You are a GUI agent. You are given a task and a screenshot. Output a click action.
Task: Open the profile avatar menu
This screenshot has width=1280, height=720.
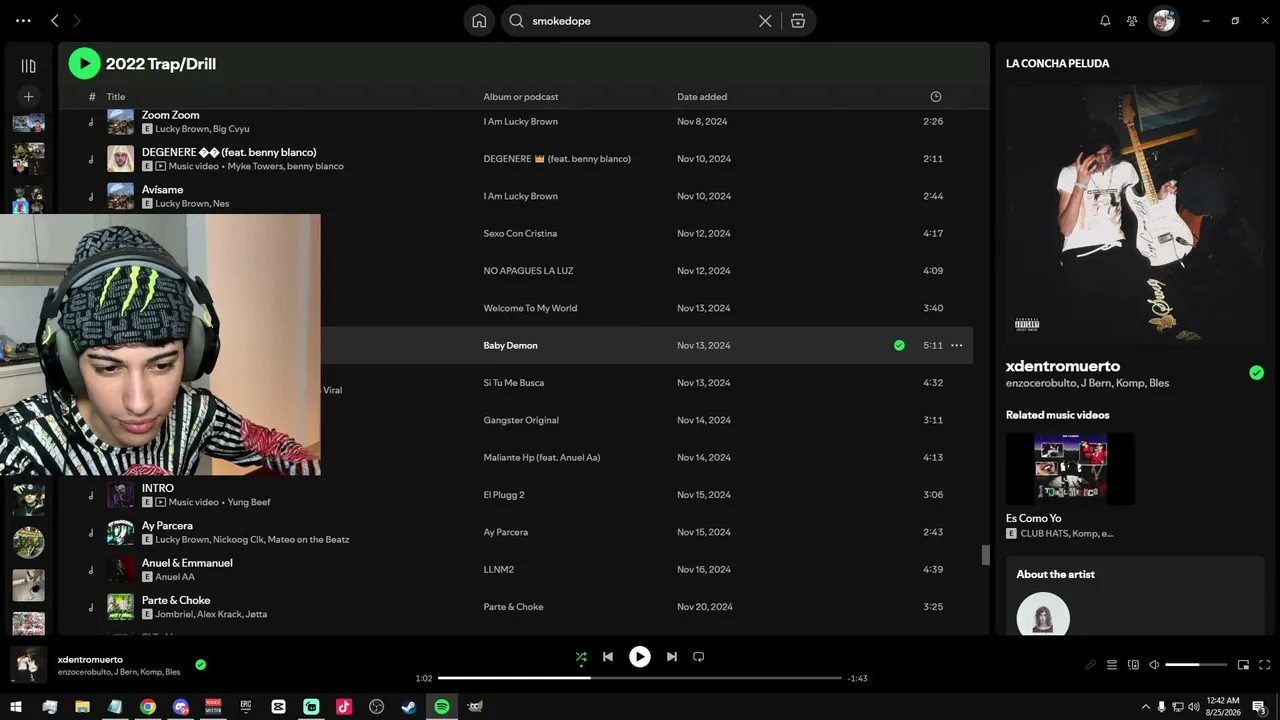[x=1163, y=21]
